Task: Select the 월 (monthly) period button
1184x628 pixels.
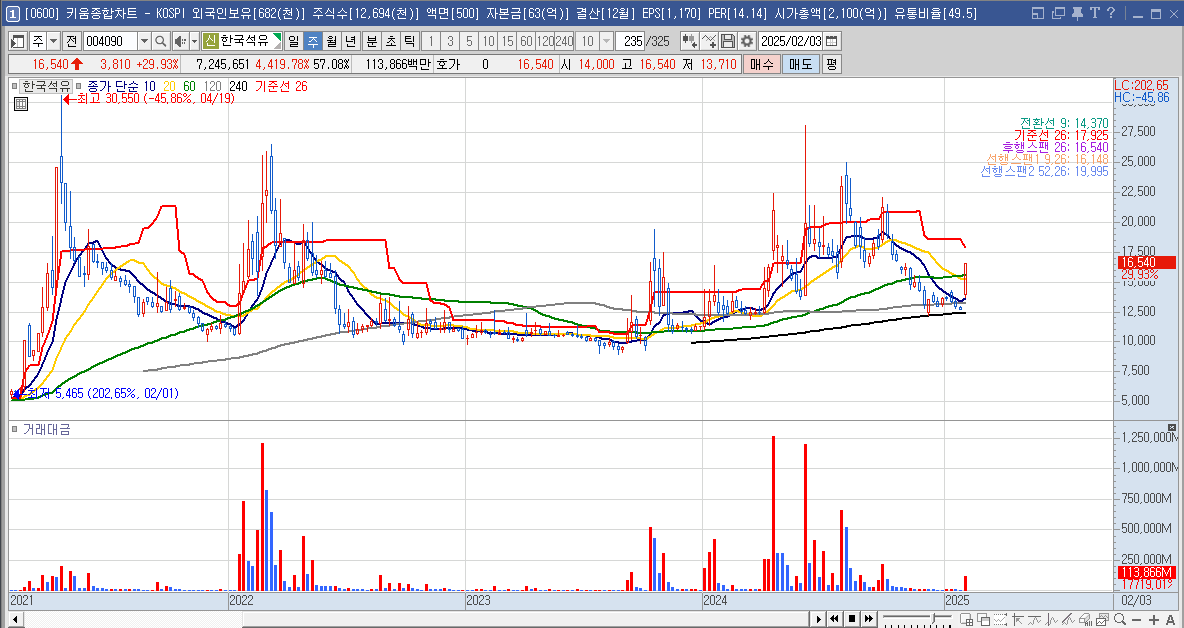Action: pyautogui.click(x=332, y=41)
